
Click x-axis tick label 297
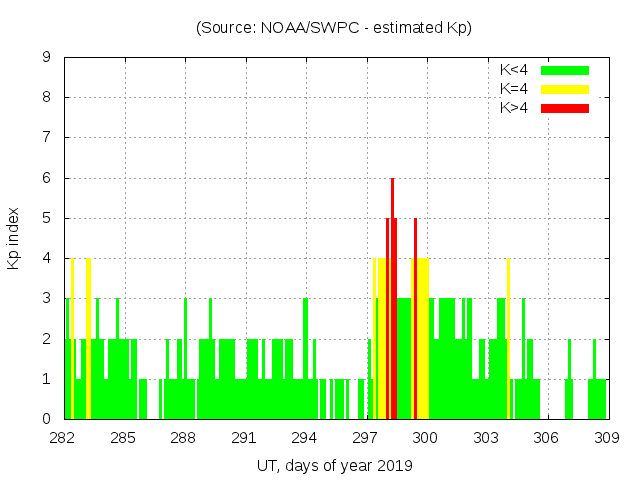365,438
